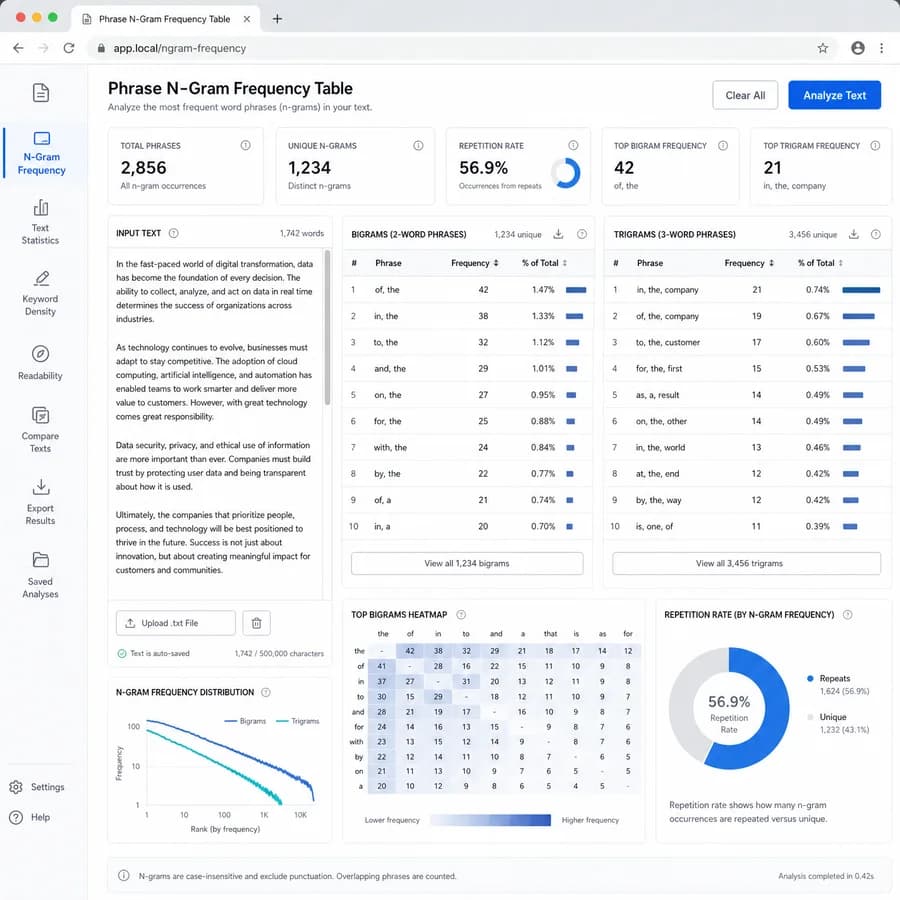Sort trigrams by % of Total column

point(820,263)
